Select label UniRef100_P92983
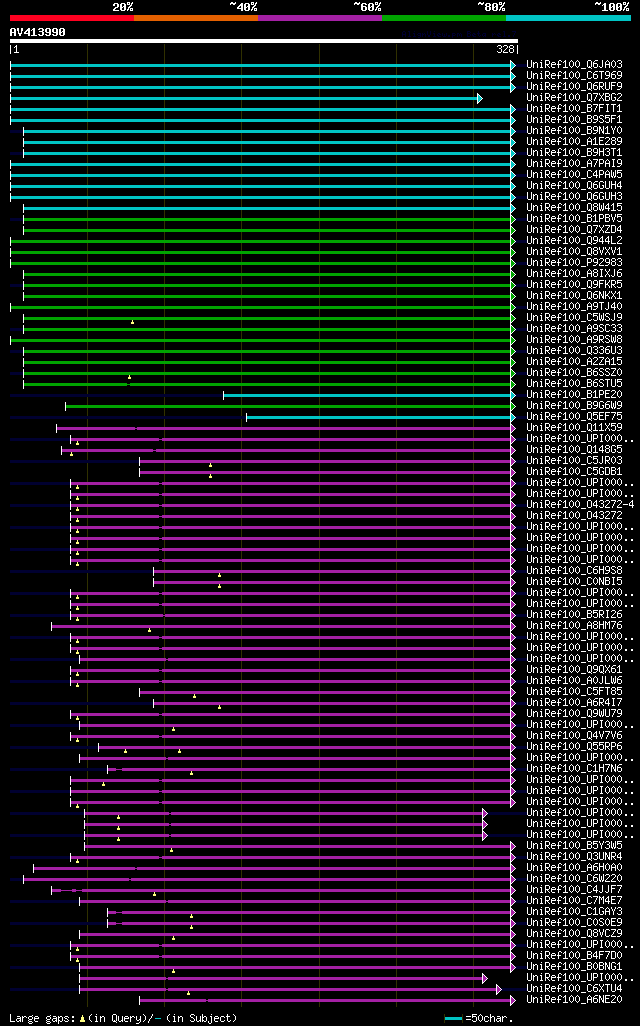 (x=574, y=262)
